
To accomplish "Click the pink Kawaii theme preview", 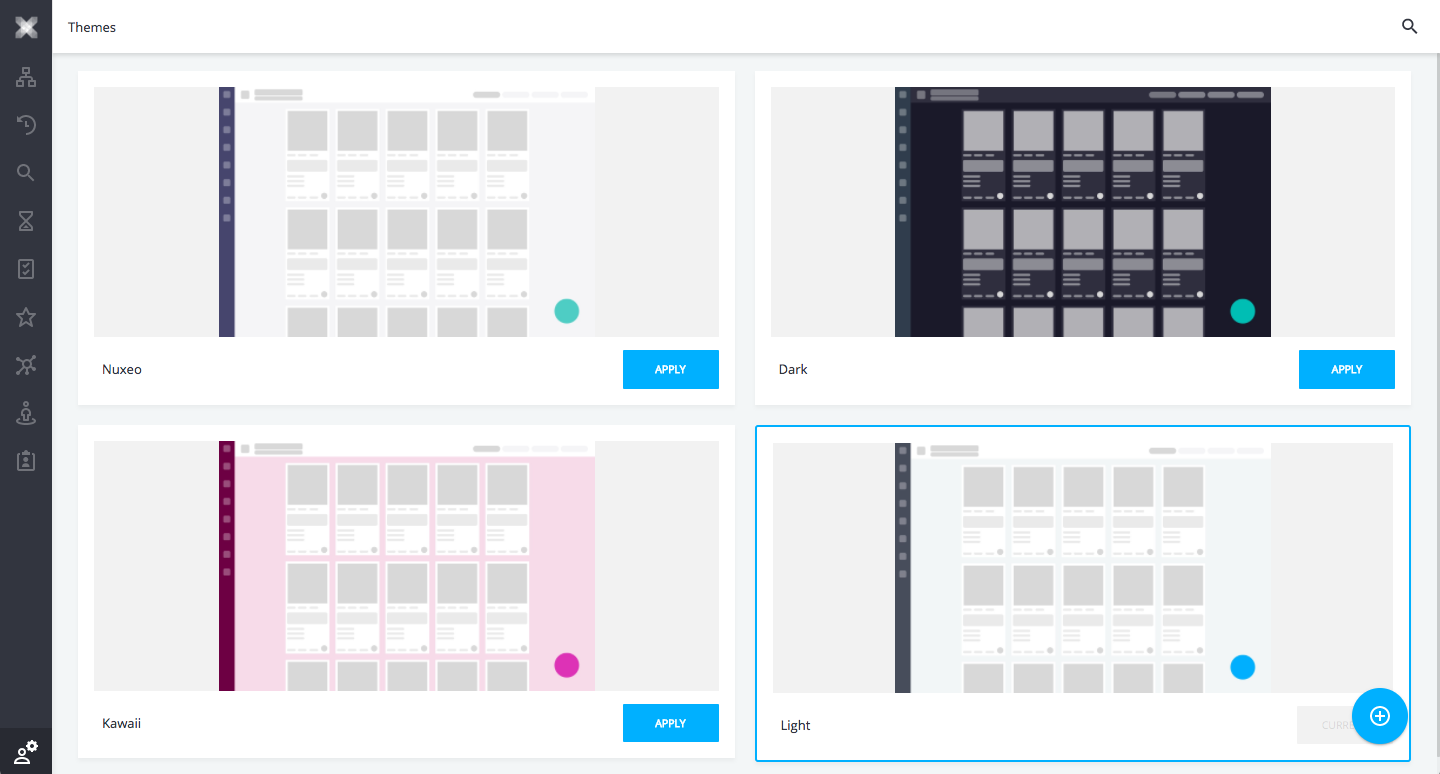I will coord(406,566).
